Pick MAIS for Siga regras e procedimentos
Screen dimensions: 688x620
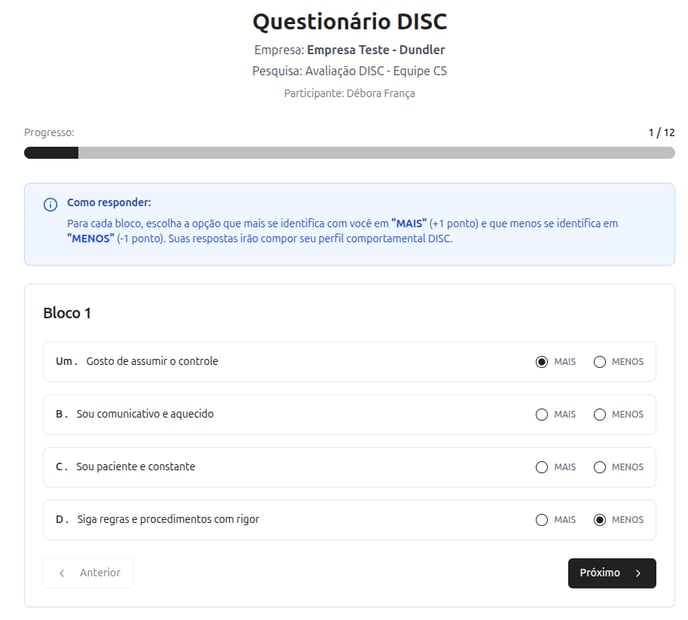pos(542,520)
